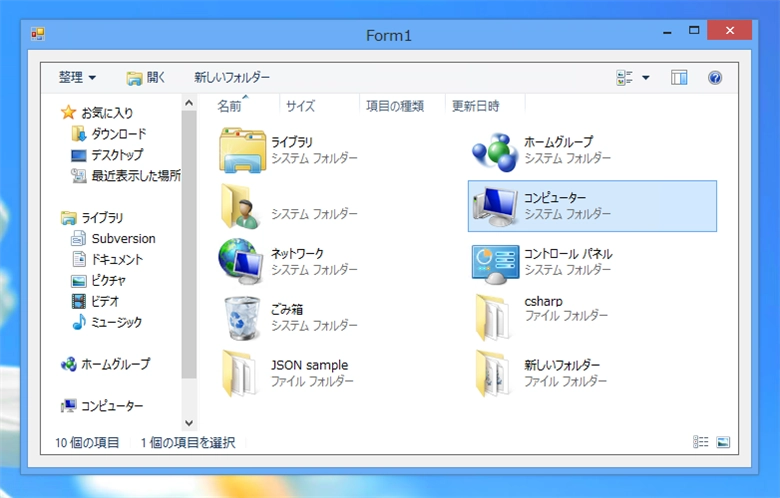Click the change view icon
Screen dimensions: 780x498
click(624, 78)
